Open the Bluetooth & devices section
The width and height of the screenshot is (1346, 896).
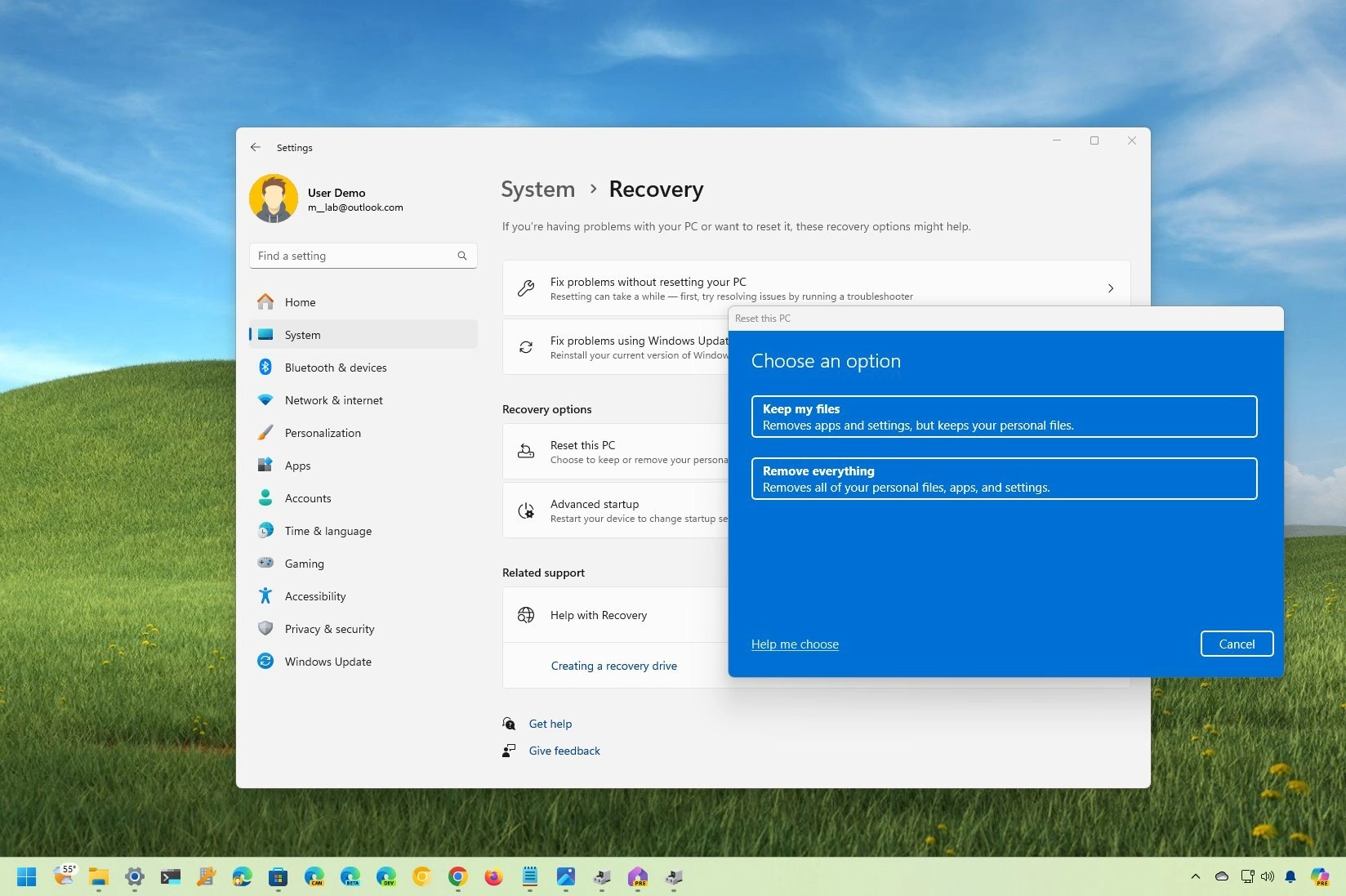point(335,368)
